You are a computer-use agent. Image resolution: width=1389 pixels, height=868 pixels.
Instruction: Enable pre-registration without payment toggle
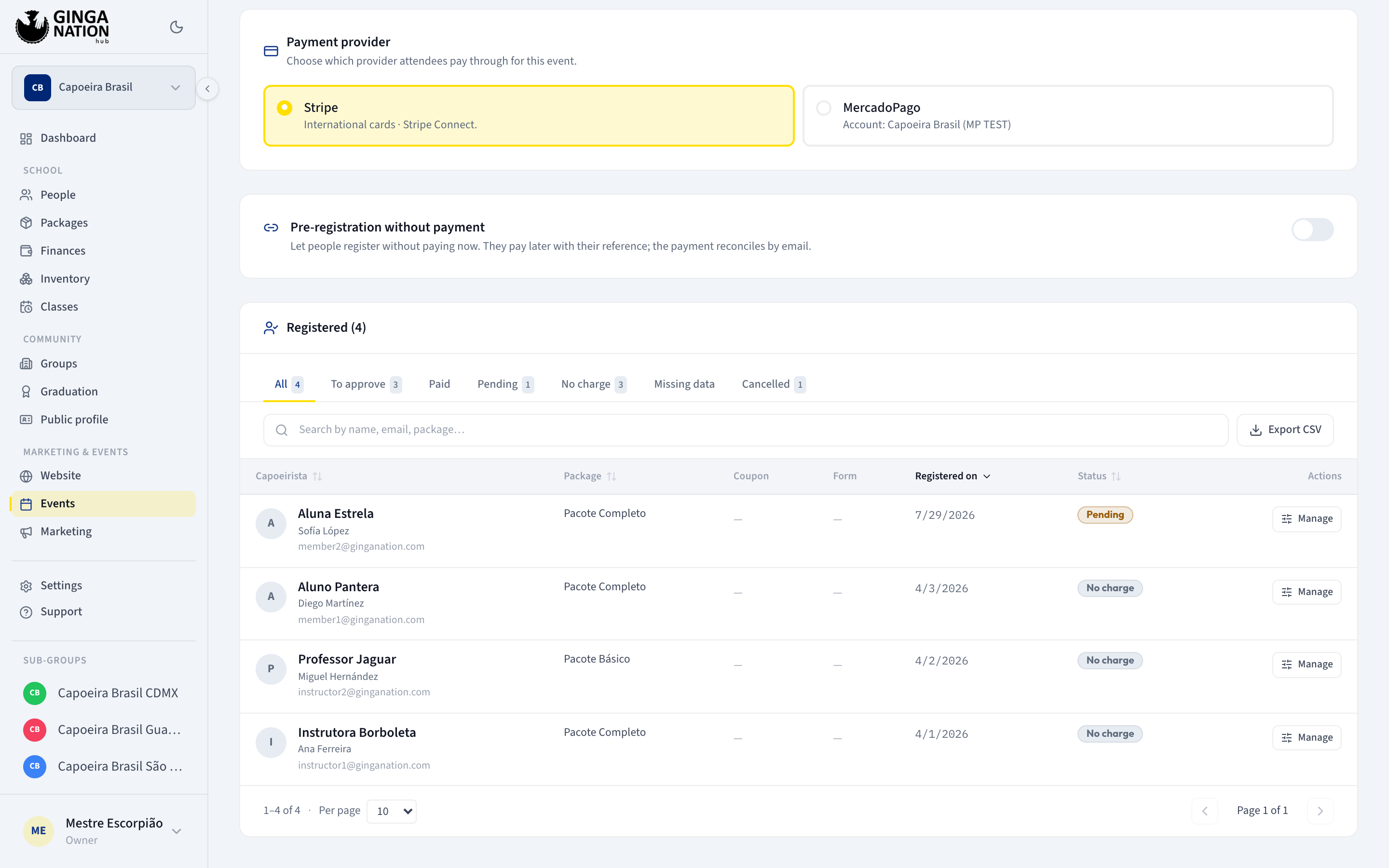click(x=1312, y=230)
